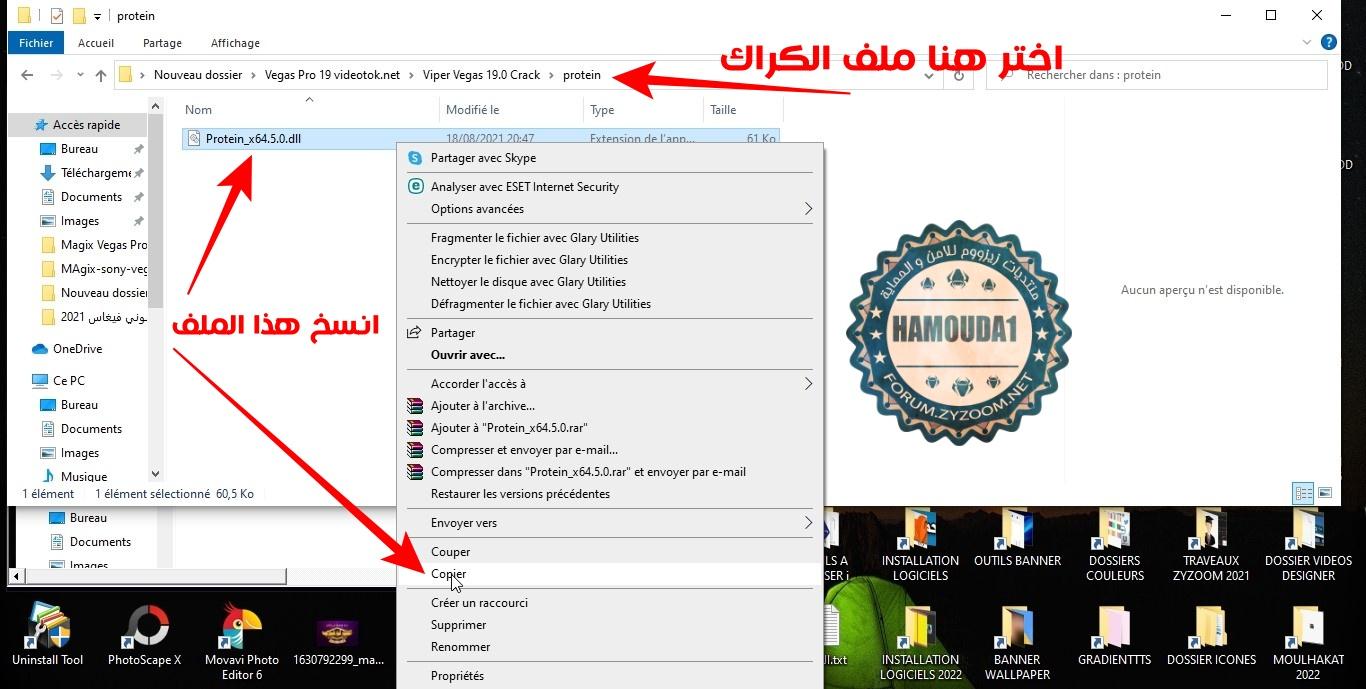Image resolution: width=1366 pixels, height=689 pixels.
Task: Click the Properties checkmark icon in title bar
Action: click(56, 16)
